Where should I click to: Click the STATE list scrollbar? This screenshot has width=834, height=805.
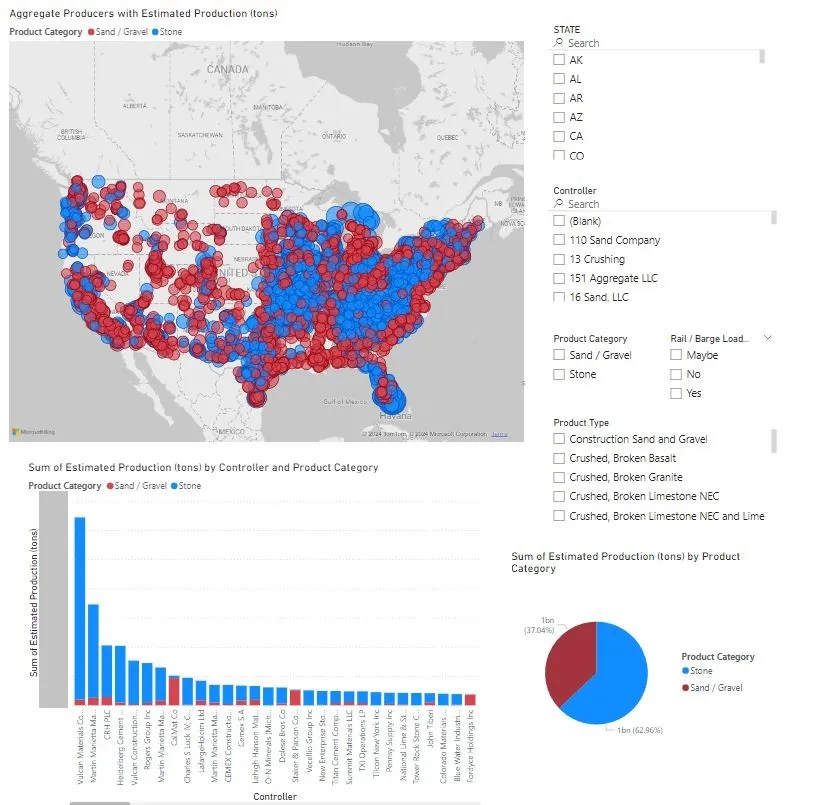tap(762, 56)
